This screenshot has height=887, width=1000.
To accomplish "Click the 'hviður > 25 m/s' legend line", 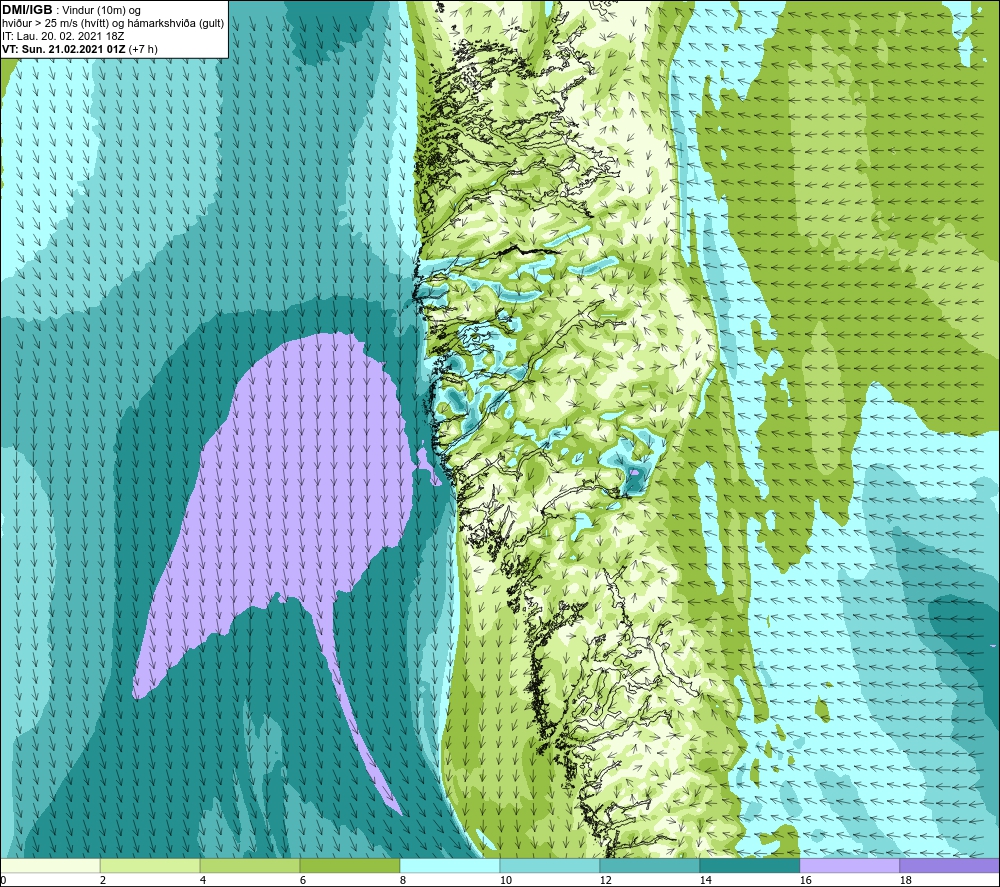I will (x=113, y=24).
